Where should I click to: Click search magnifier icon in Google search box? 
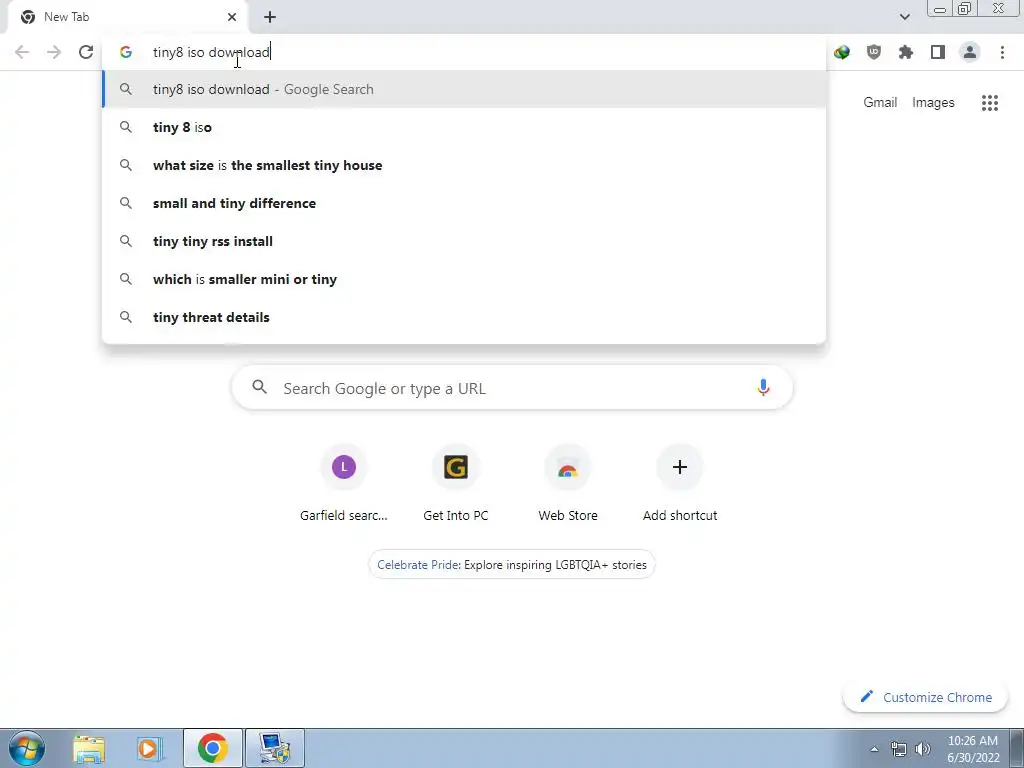[x=259, y=387]
